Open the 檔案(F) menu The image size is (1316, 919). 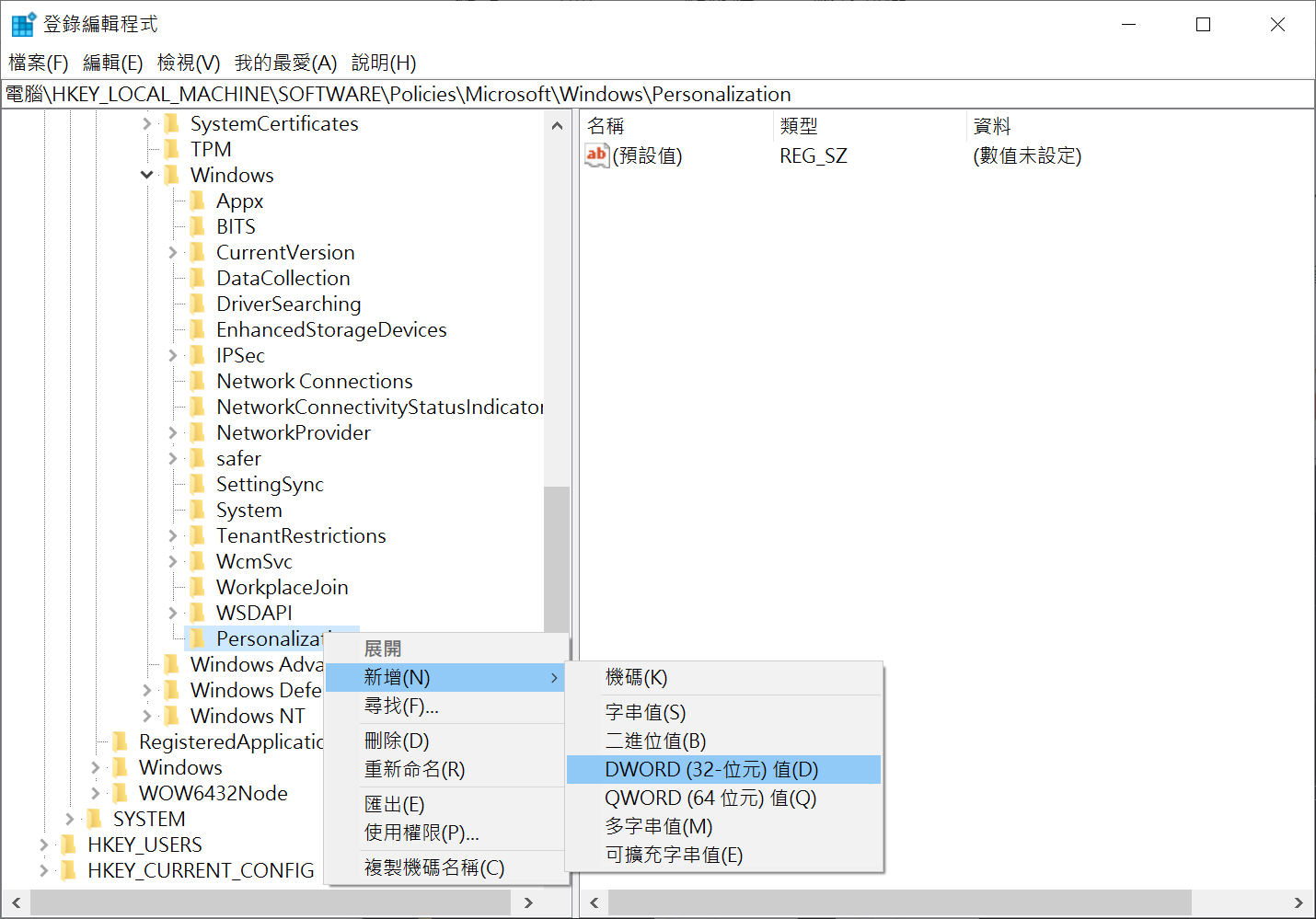pos(39,63)
